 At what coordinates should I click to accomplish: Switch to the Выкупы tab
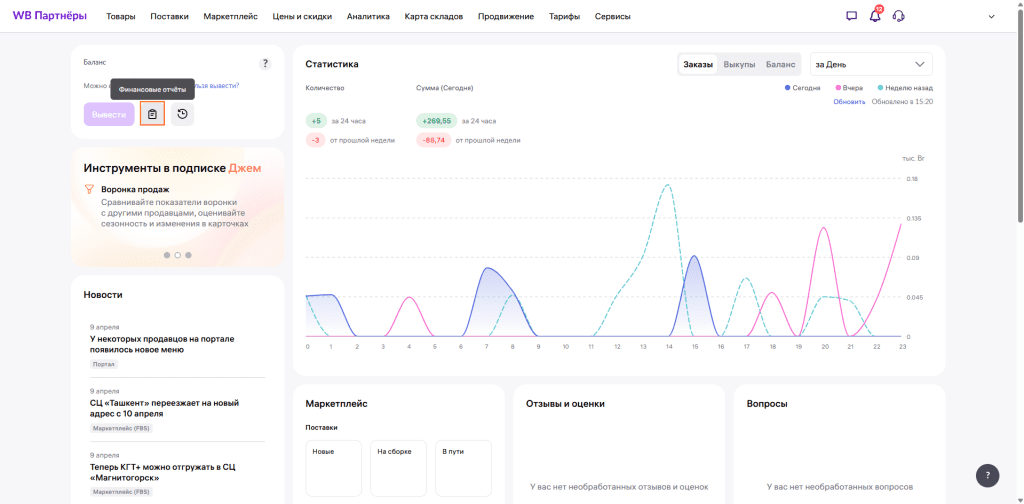pos(739,64)
